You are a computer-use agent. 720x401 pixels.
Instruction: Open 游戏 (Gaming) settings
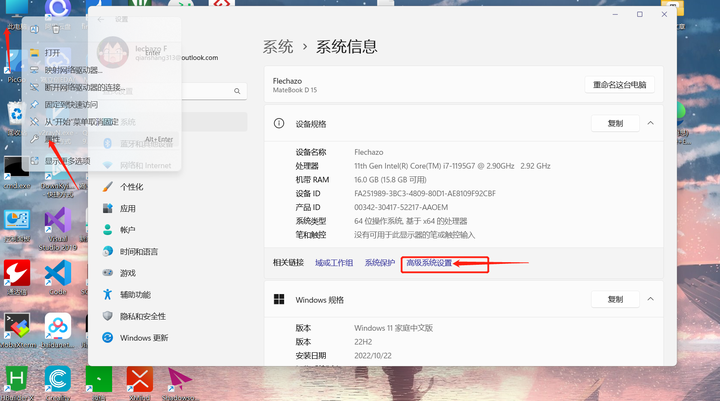tap(127, 273)
